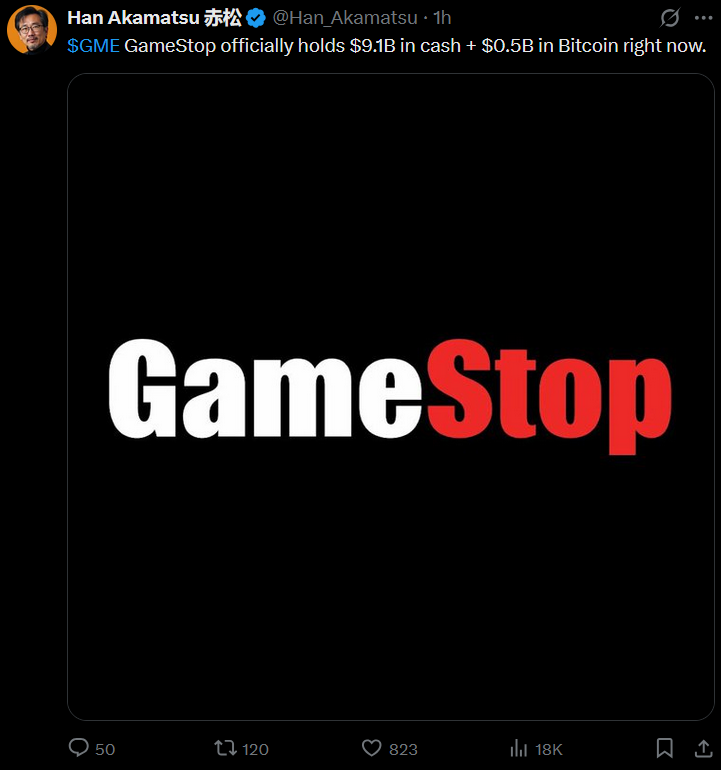This screenshot has height=770, width=721.
Task: Click the blue verified badge
Action: (x=255, y=19)
